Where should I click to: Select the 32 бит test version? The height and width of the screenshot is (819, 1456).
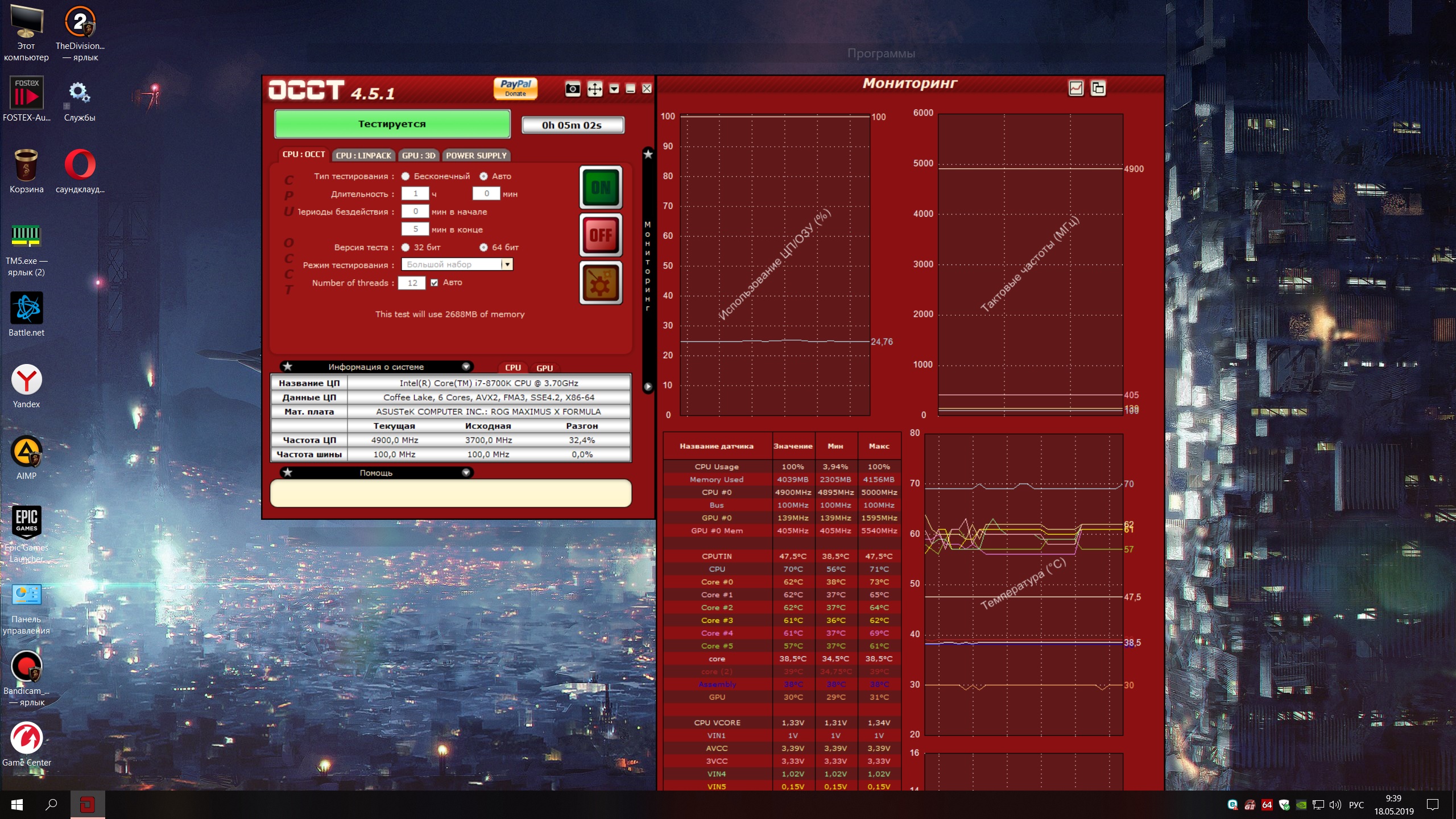pos(406,247)
